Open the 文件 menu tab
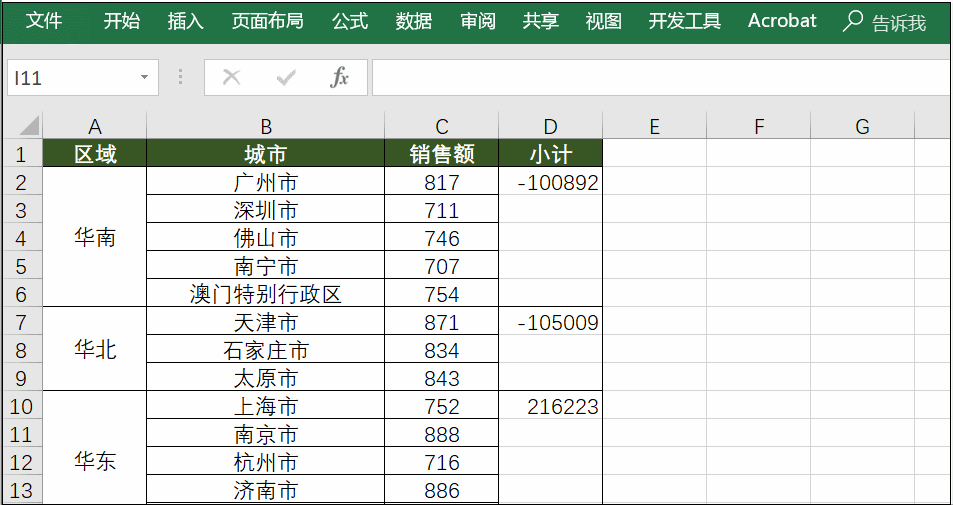953x505 pixels. [44, 22]
